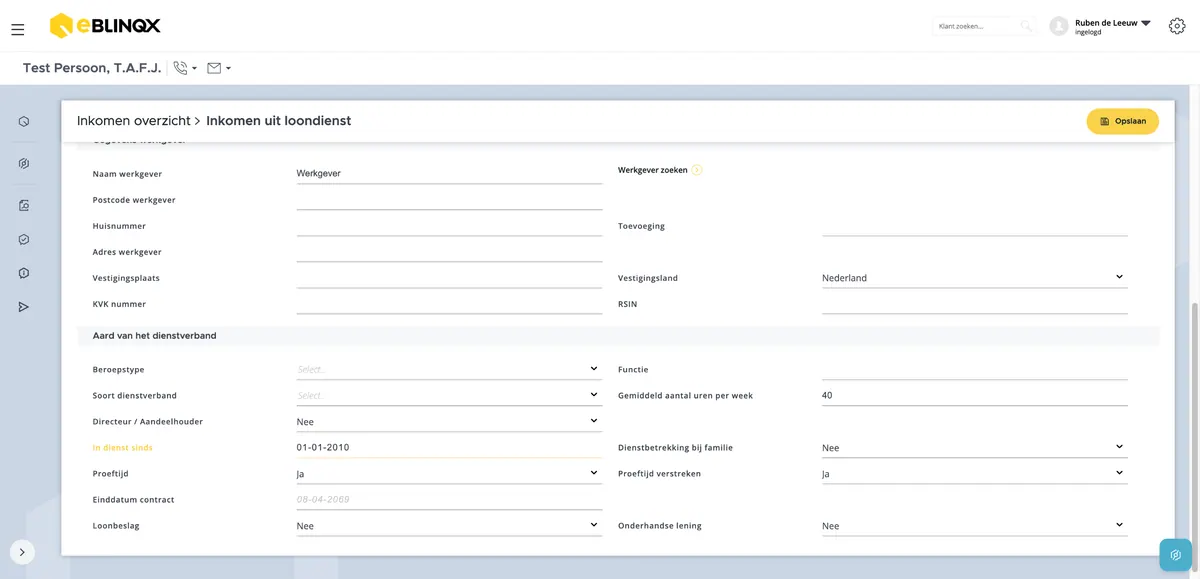Open the Directeur / Aandeelhouder dropdown

click(x=450, y=421)
